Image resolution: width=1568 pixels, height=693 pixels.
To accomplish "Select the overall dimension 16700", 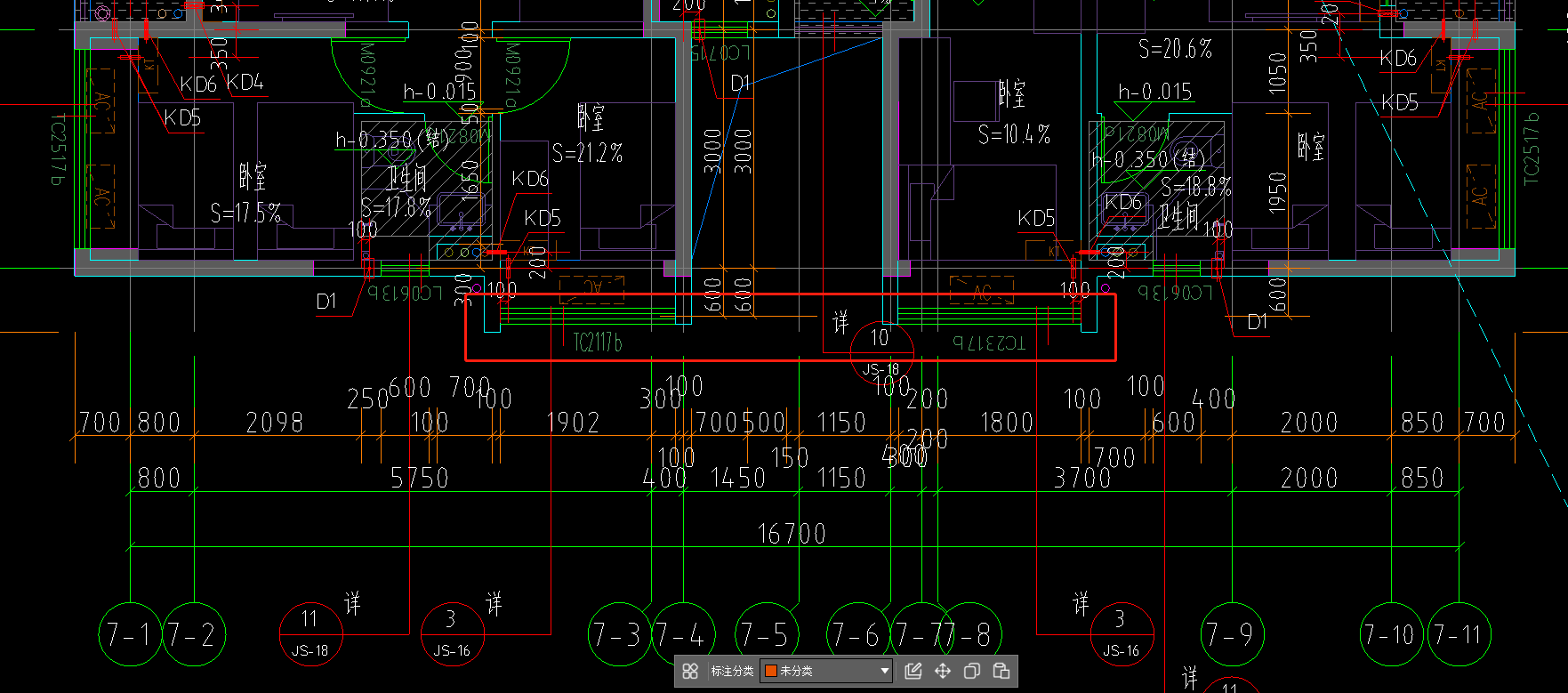I will tap(792, 534).
